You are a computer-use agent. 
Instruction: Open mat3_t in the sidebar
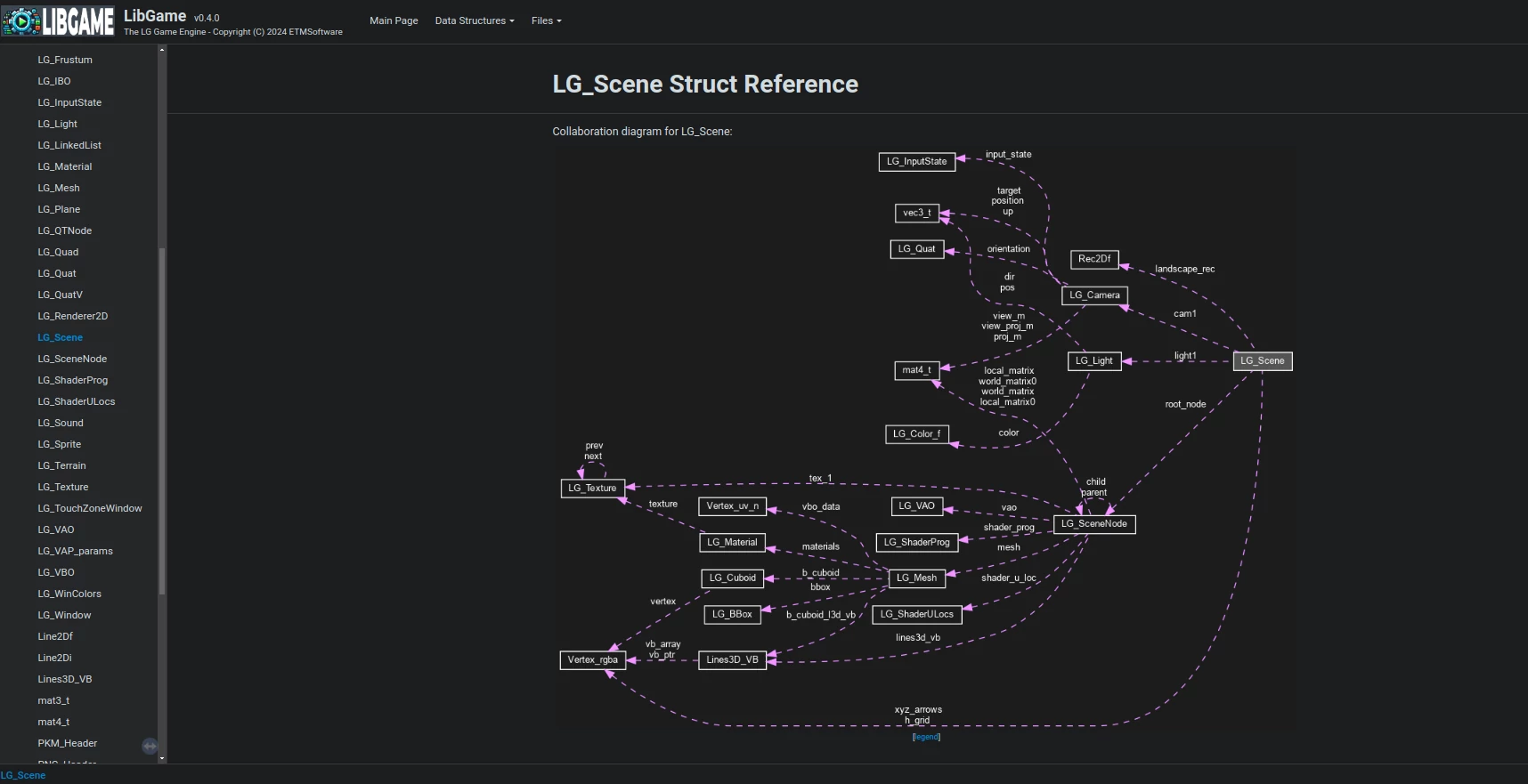(x=53, y=700)
